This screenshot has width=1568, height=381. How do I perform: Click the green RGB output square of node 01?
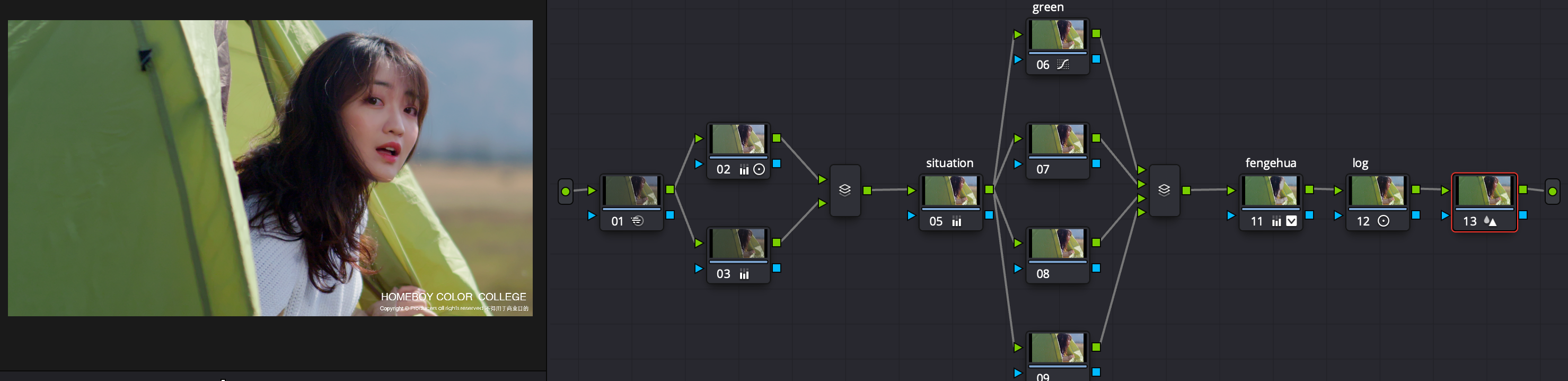coord(670,189)
